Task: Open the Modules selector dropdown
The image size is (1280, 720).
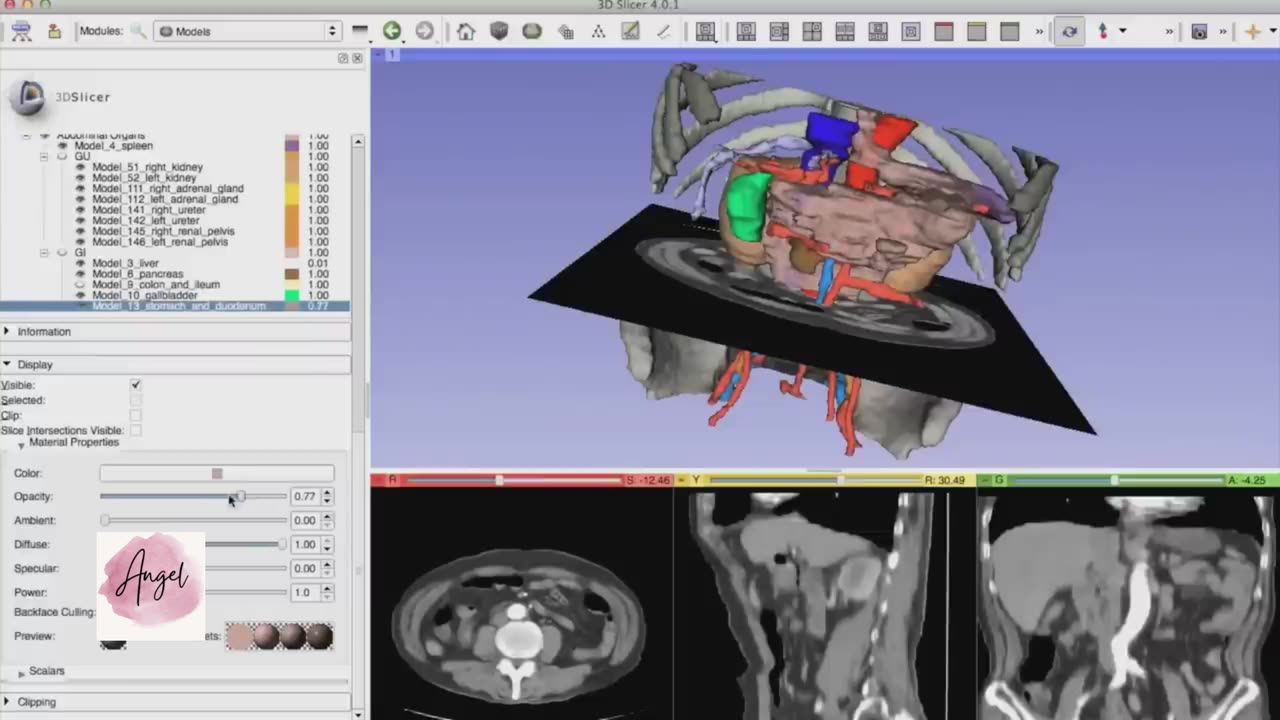Action: click(x=248, y=31)
